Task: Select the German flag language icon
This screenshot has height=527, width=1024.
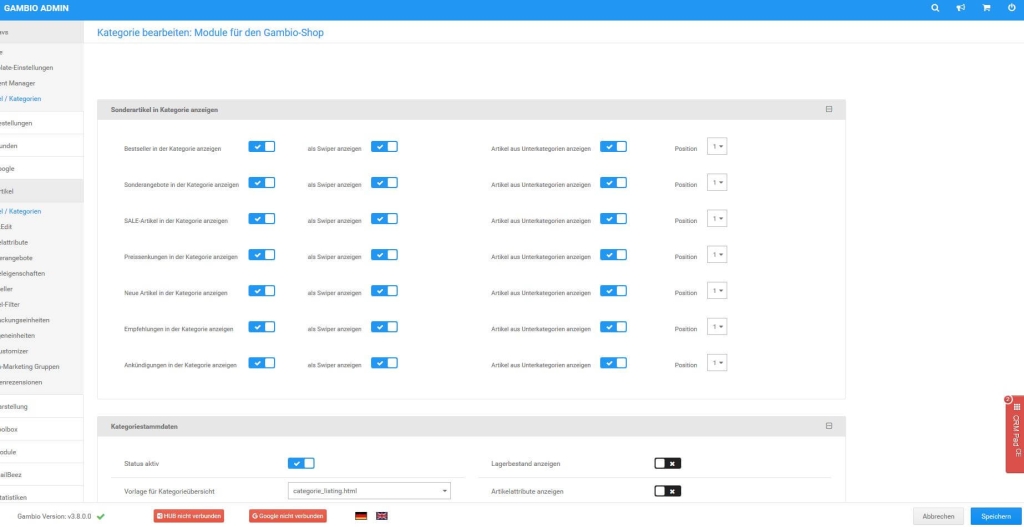Action: (361, 516)
